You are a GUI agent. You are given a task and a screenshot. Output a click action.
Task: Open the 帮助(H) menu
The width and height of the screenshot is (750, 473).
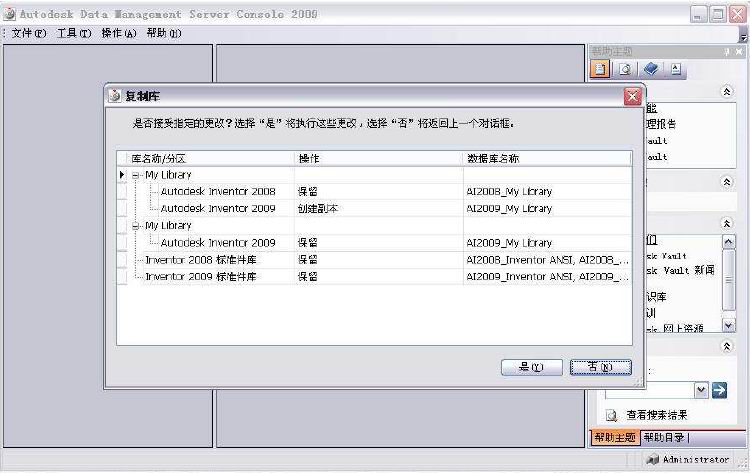164,33
